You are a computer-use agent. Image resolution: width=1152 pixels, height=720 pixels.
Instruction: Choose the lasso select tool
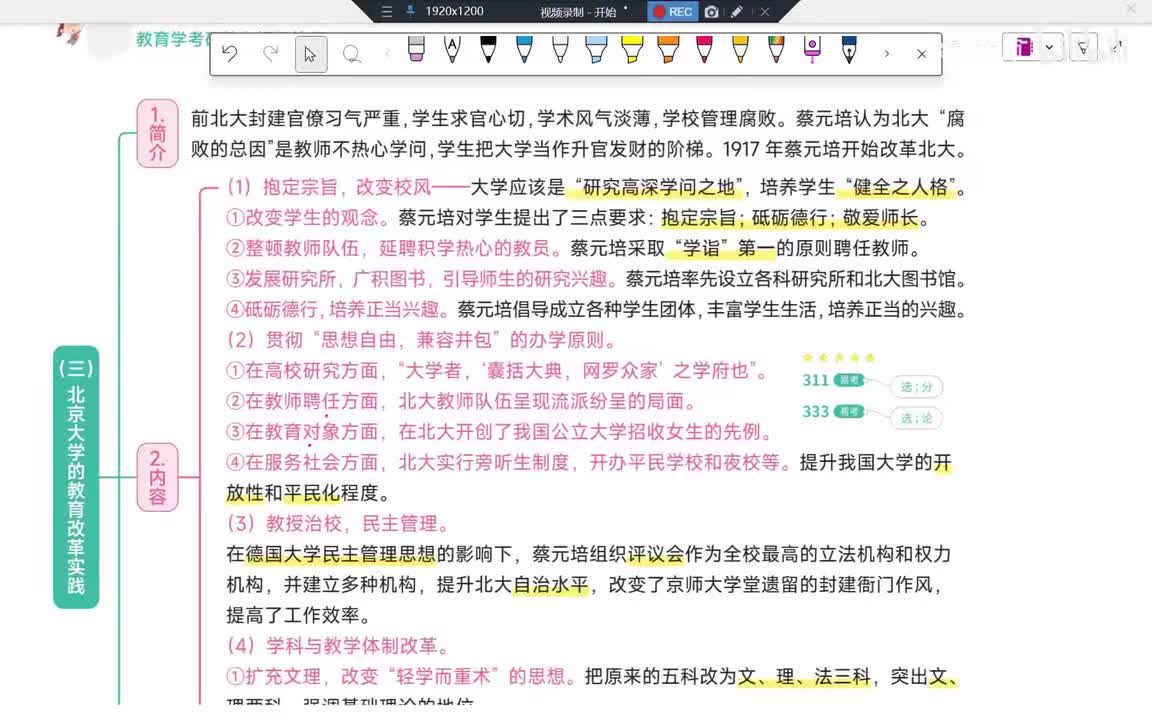tap(352, 54)
